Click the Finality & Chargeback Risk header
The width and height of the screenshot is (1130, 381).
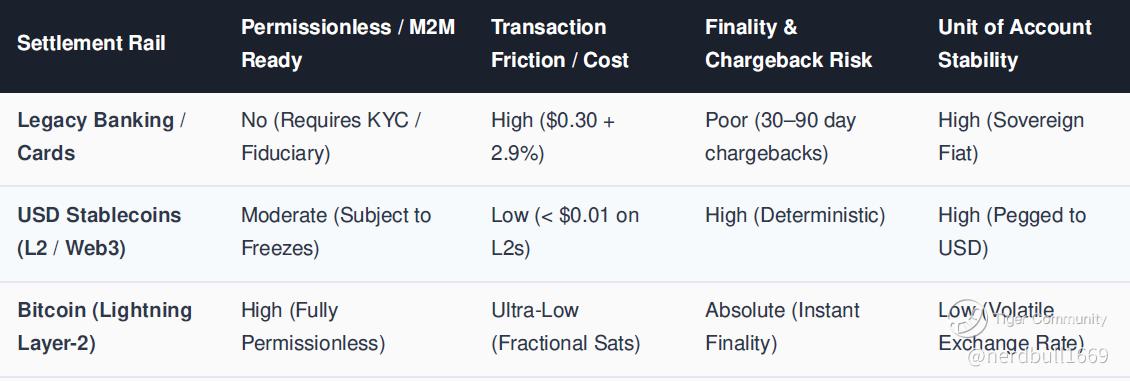pos(788,43)
